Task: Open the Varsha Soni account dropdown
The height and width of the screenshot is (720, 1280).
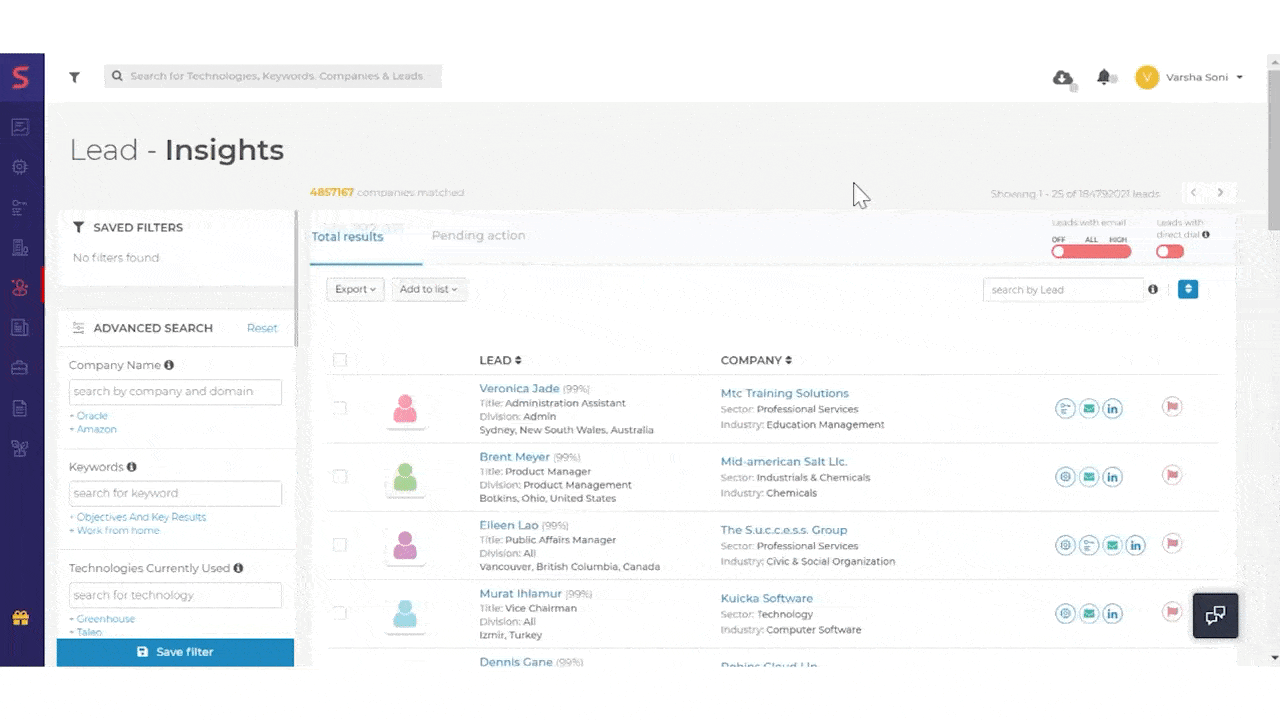Action: tap(1200, 77)
